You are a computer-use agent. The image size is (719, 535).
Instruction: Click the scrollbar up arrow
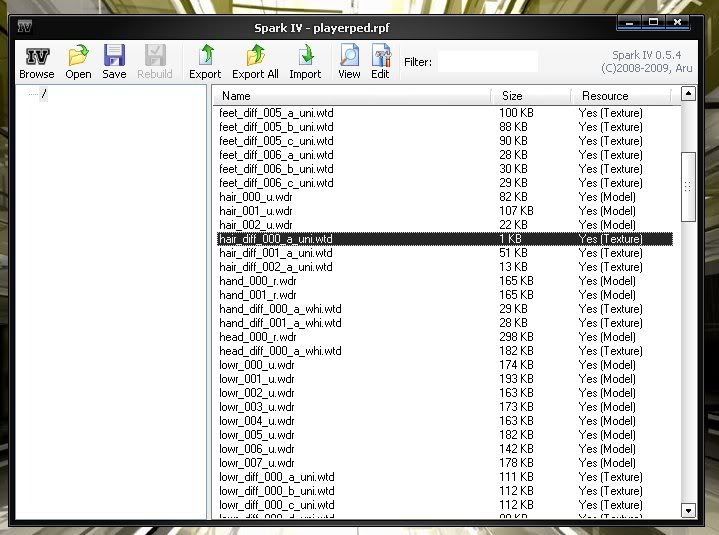(x=688, y=94)
